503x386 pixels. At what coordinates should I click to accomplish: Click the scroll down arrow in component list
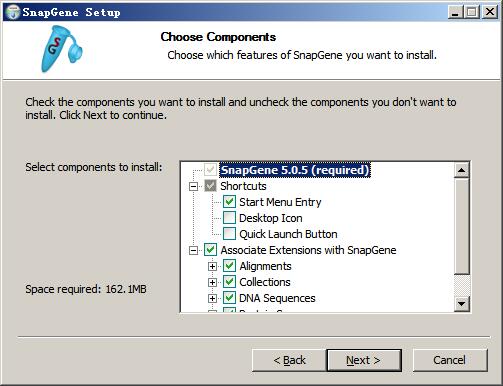pos(462,303)
